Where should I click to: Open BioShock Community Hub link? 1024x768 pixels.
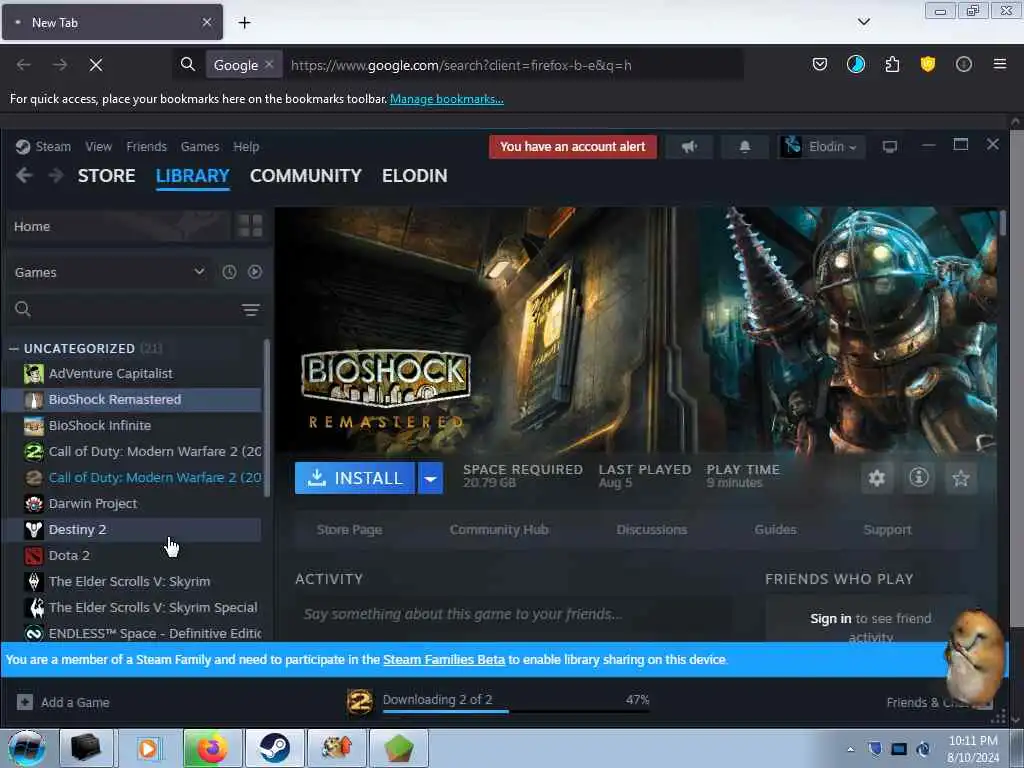499,530
